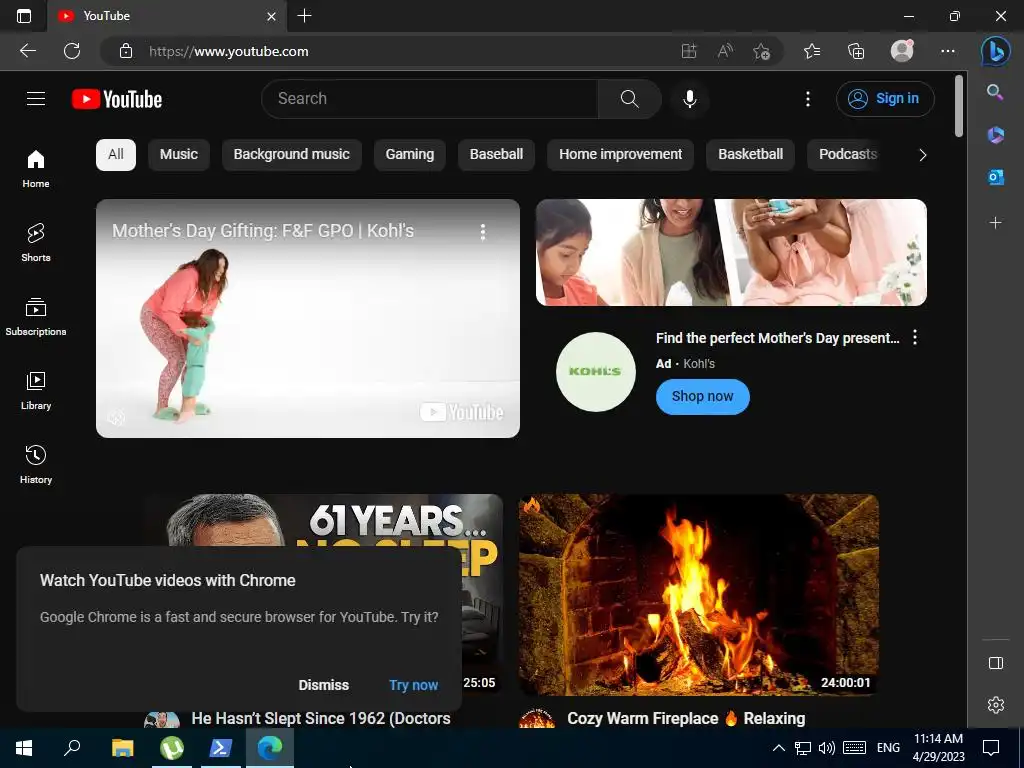Select the Baseball filter chip

click(x=496, y=155)
